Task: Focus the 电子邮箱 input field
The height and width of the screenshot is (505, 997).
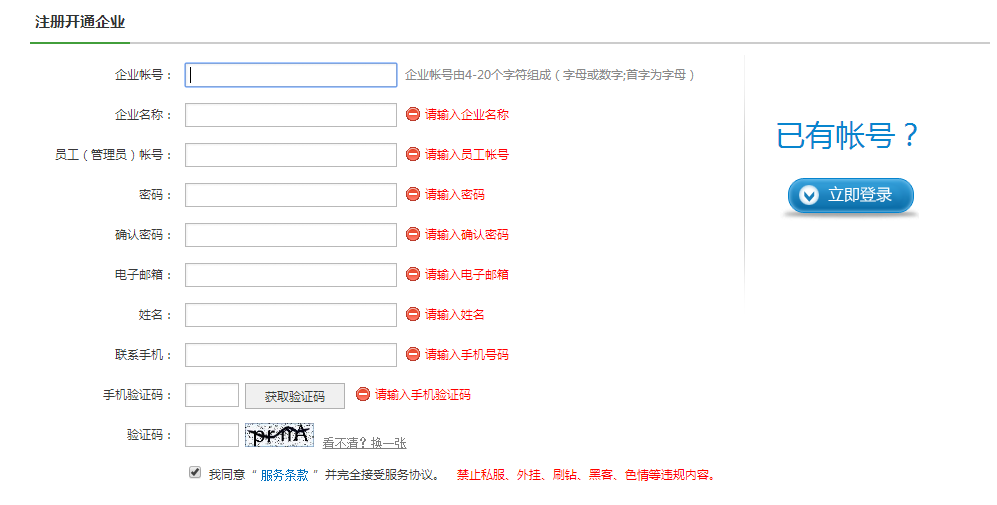Action: pos(291,275)
